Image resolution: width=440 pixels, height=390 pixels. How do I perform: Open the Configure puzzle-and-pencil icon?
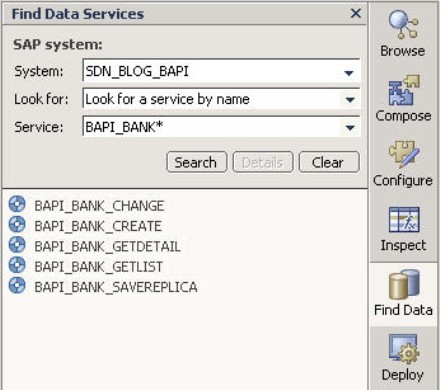(x=404, y=154)
